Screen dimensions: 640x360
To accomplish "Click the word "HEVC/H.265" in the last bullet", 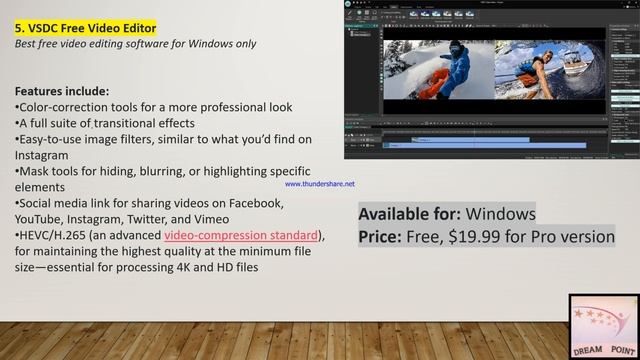I will (x=53, y=236).
